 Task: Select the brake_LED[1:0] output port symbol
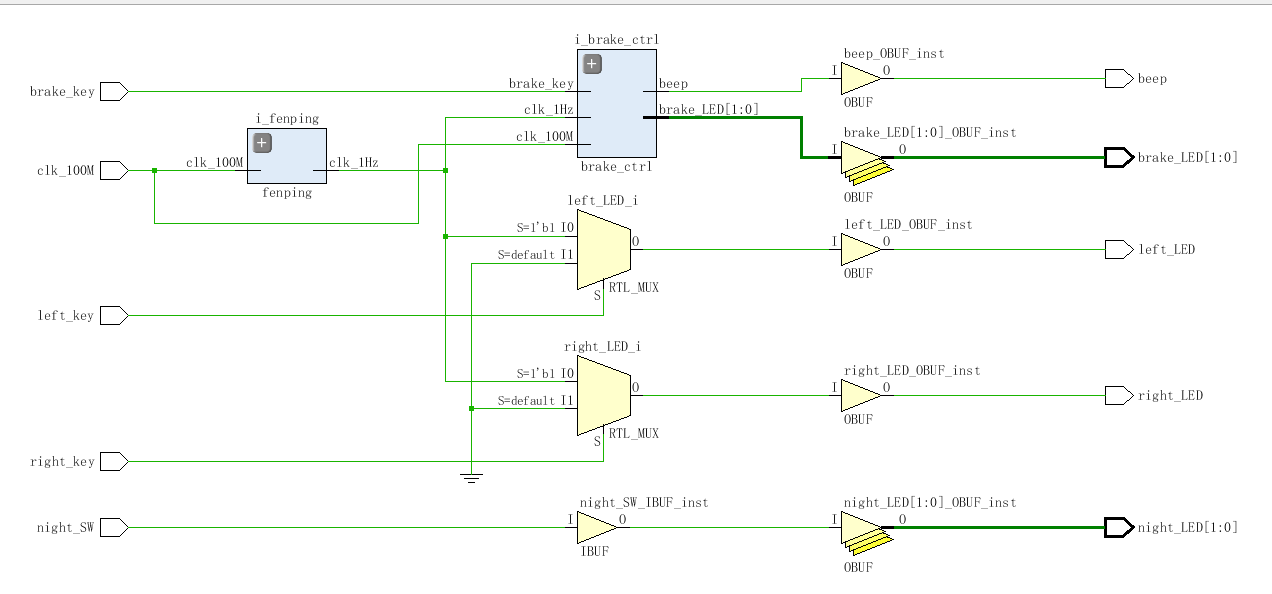click(1118, 157)
